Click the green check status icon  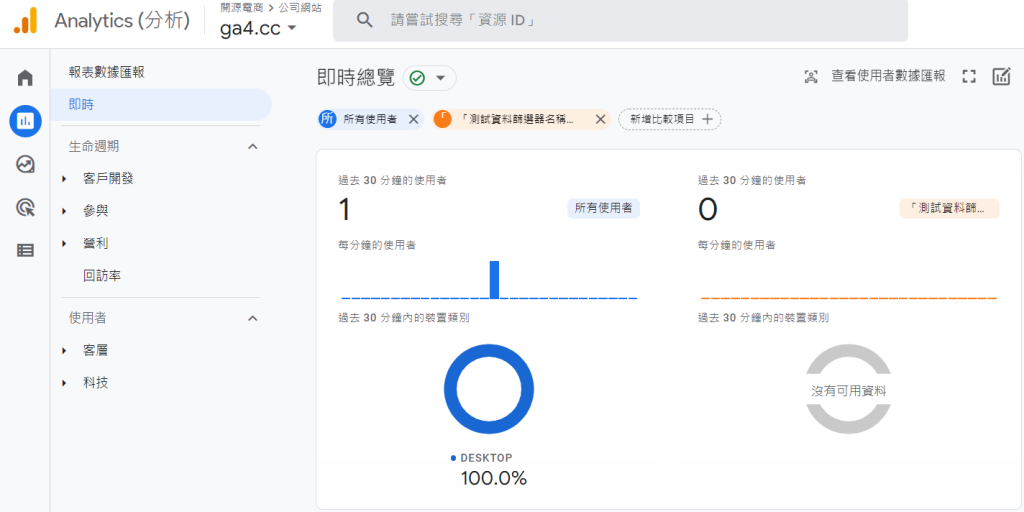(x=417, y=78)
